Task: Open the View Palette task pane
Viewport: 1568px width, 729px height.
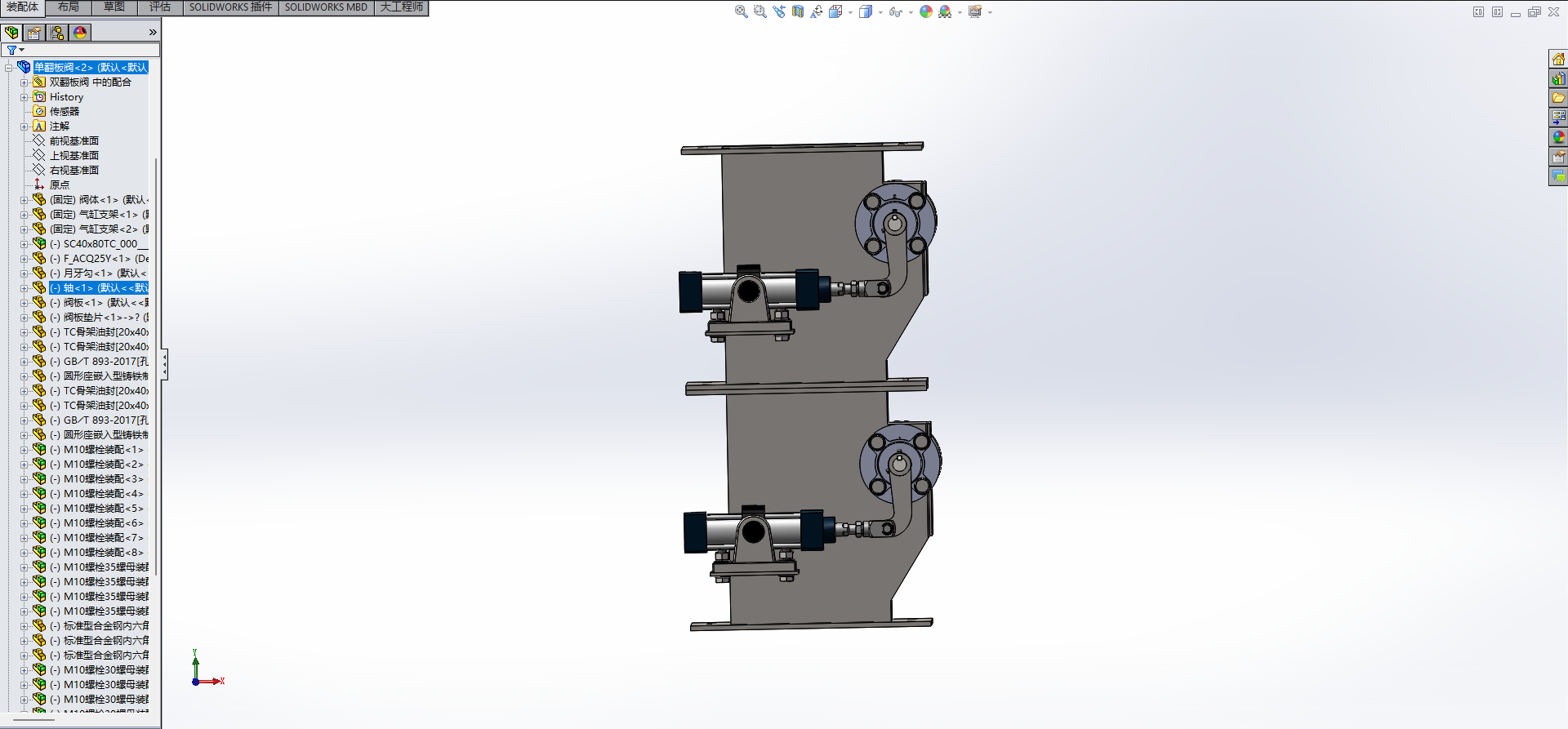Action: [x=1558, y=118]
